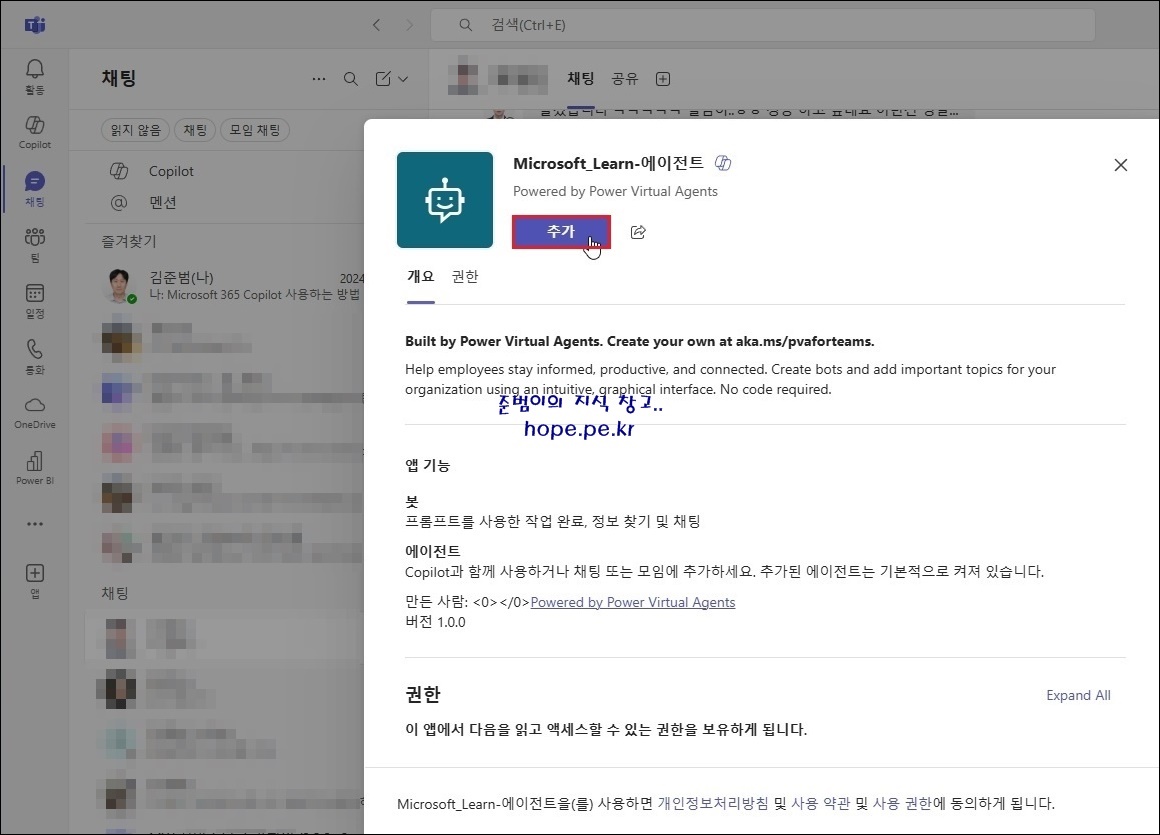1160x835 pixels.
Task: Switch to the 개요 tab
Action: (x=420, y=277)
